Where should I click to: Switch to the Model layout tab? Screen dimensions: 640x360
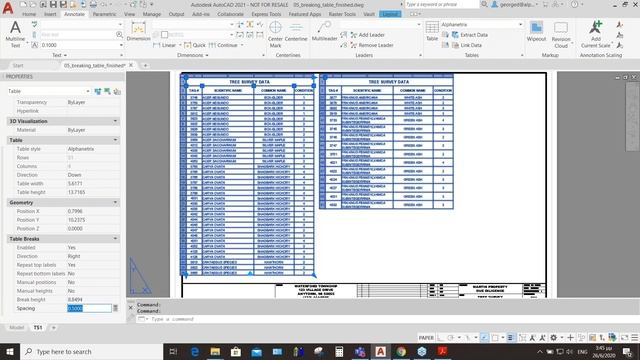(17, 327)
